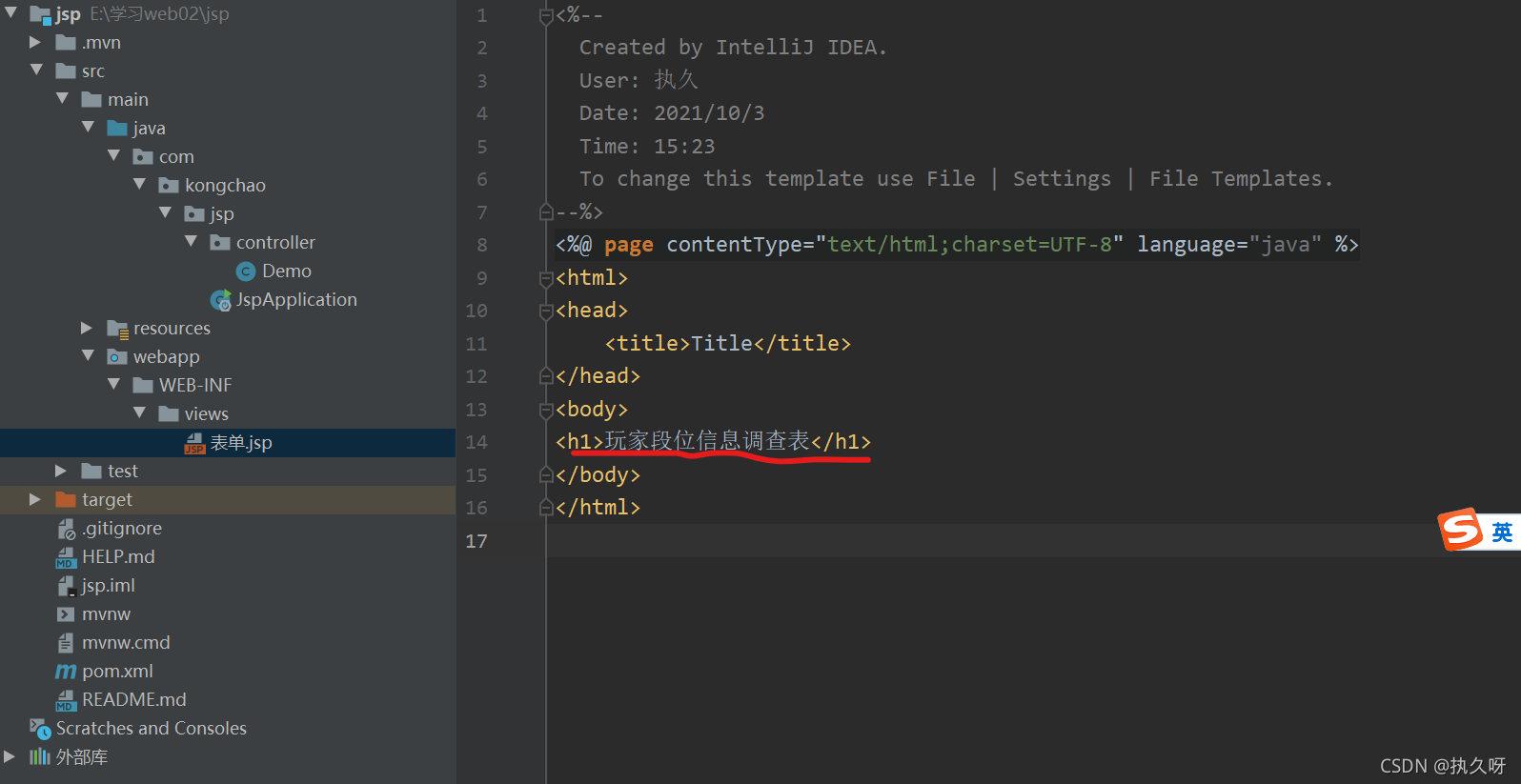Expand the .mvn folder
Viewport: 1521px width, 784px height.
(35, 43)
